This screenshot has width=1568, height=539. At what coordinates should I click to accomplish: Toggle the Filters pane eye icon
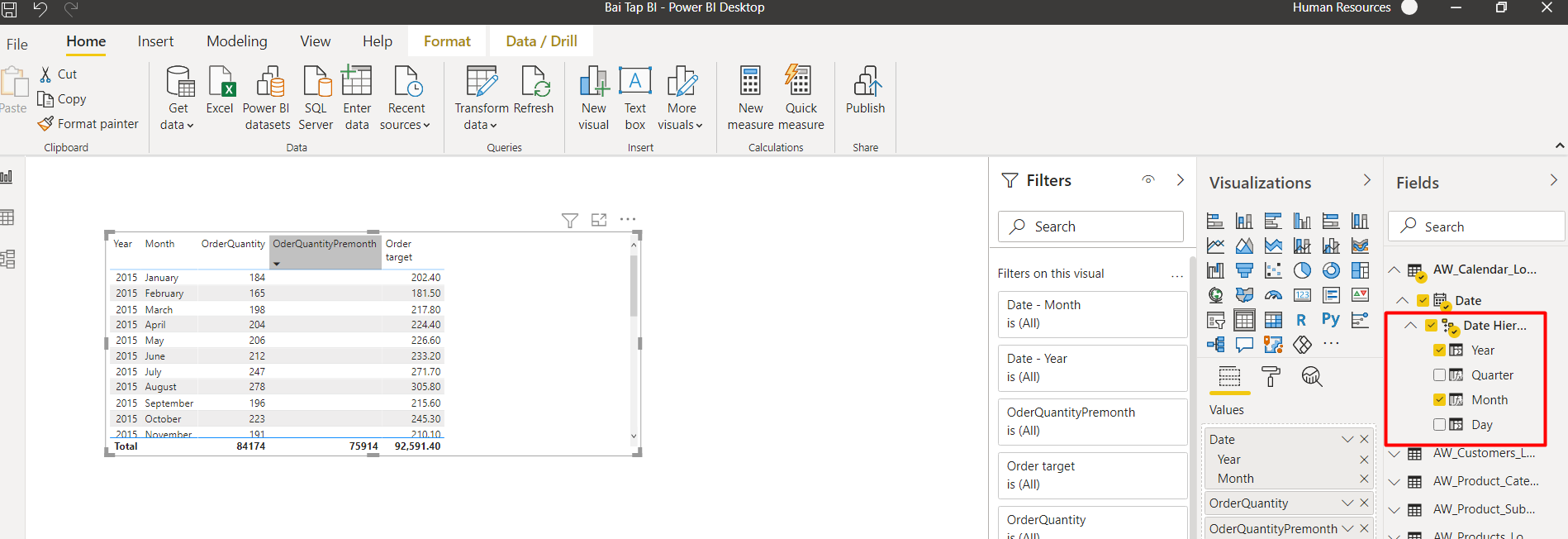pos(1148,179)
